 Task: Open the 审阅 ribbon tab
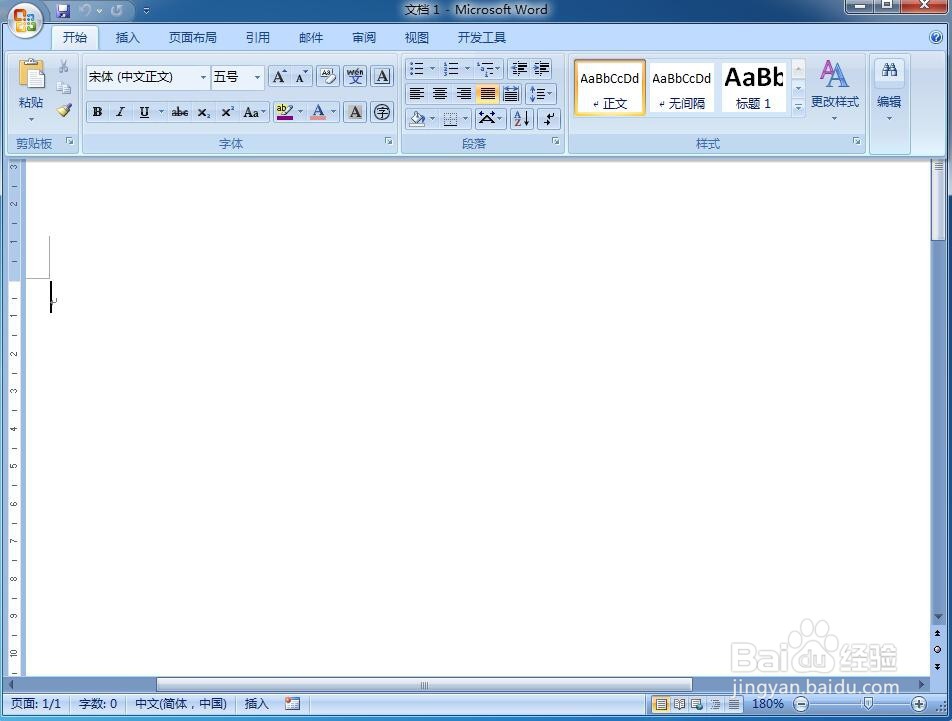364,38
